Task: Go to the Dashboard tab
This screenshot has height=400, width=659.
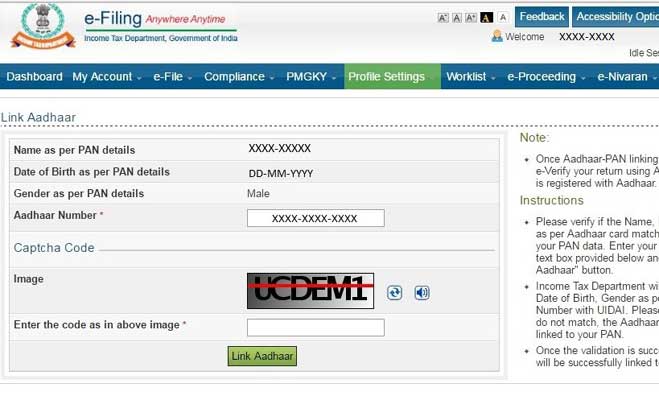Action: pyautogui.click(x=34, y=77)
